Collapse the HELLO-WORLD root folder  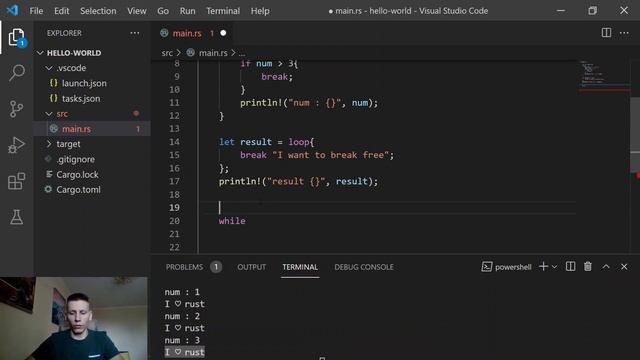click(40, 53)
